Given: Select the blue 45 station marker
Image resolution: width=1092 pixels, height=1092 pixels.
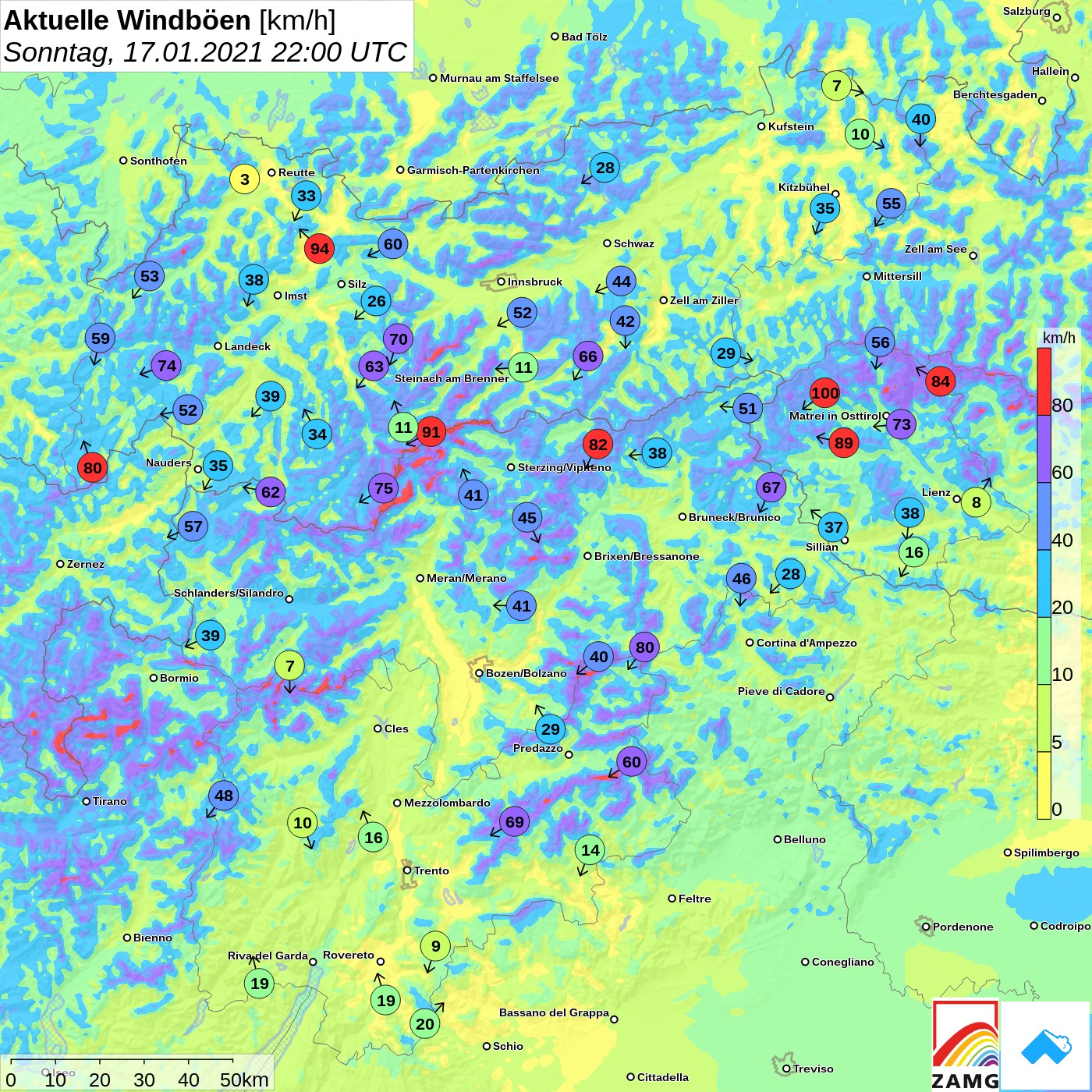Looking at the screenshot, I should (x=527, y=518).
